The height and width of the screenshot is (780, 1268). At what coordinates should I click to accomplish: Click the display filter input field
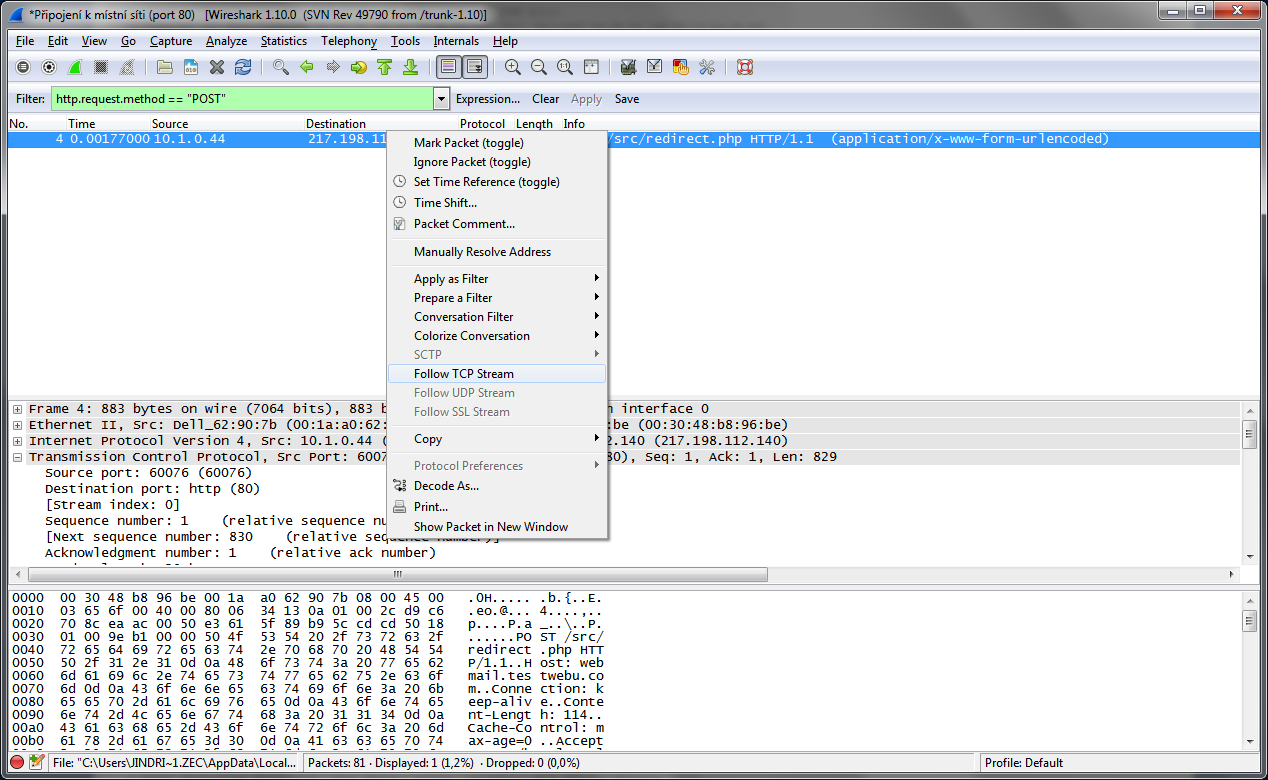(x=242, y=99)
